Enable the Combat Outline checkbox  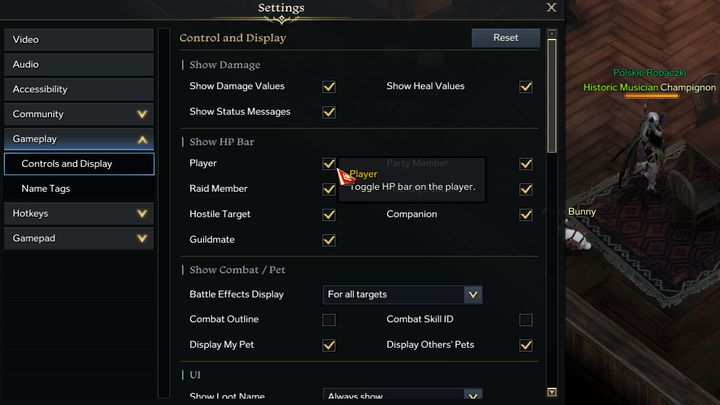(x=329, y=320)
